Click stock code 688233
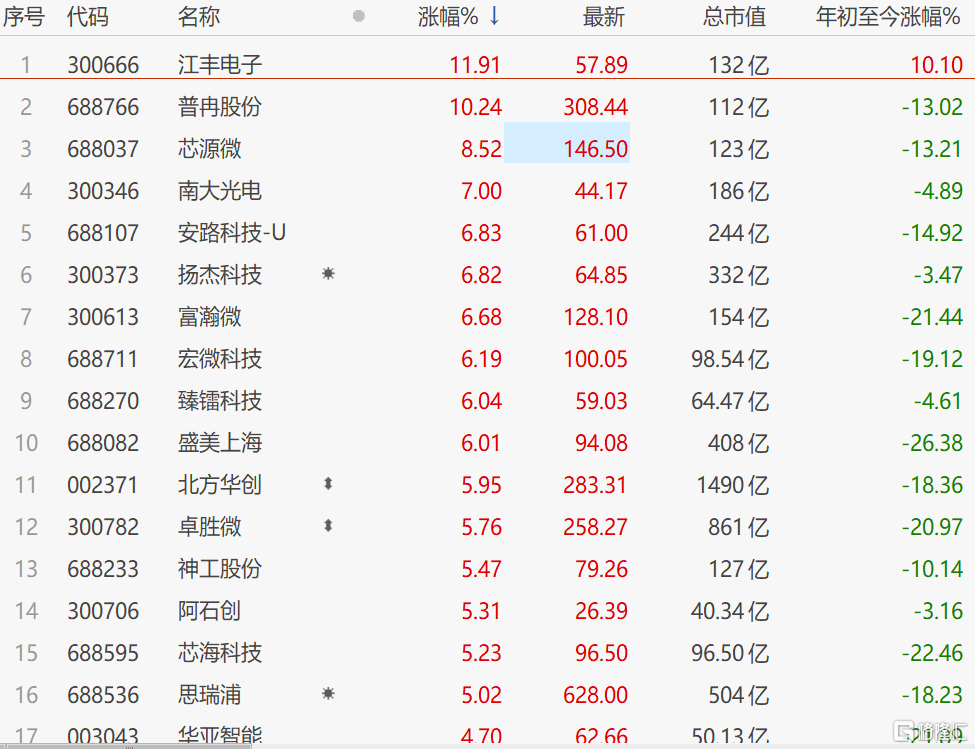Viewport: 975px width, 749px height. point(103,569)
